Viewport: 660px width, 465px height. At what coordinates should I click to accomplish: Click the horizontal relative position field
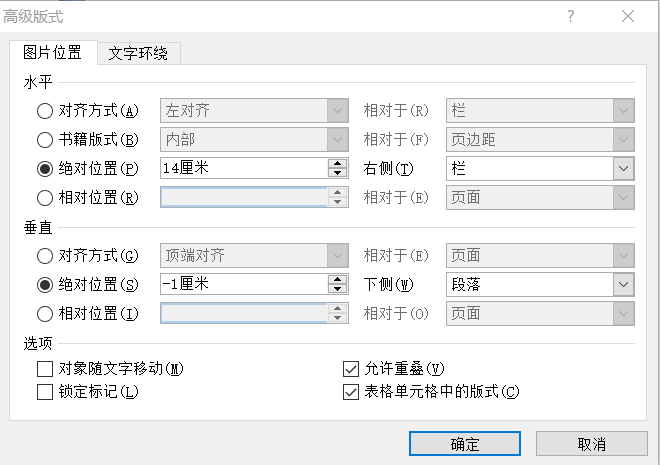244,197
